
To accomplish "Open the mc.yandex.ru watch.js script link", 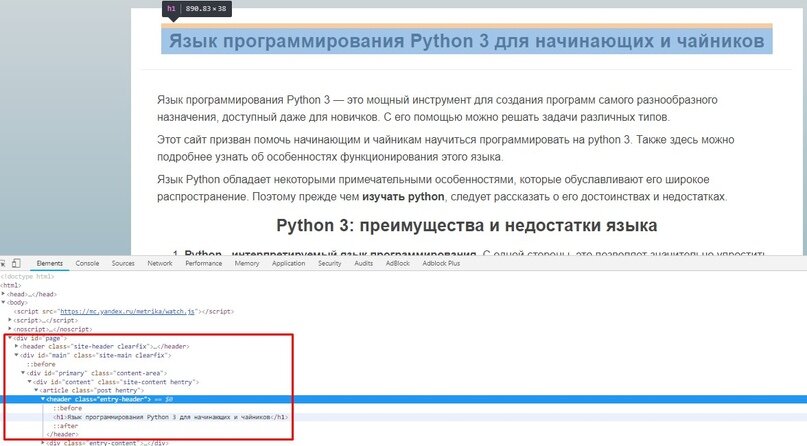I will pos(127,311).
